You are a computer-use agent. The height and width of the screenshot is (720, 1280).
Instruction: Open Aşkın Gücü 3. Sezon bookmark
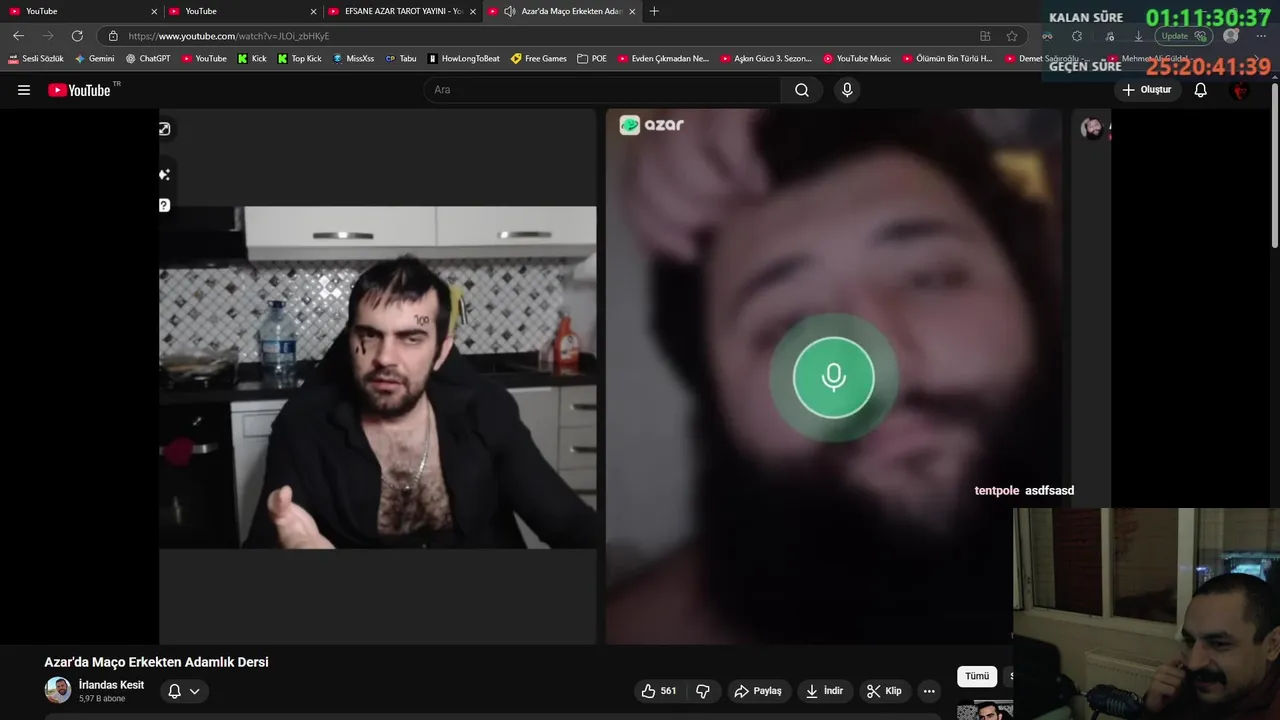tap(766, 59)
